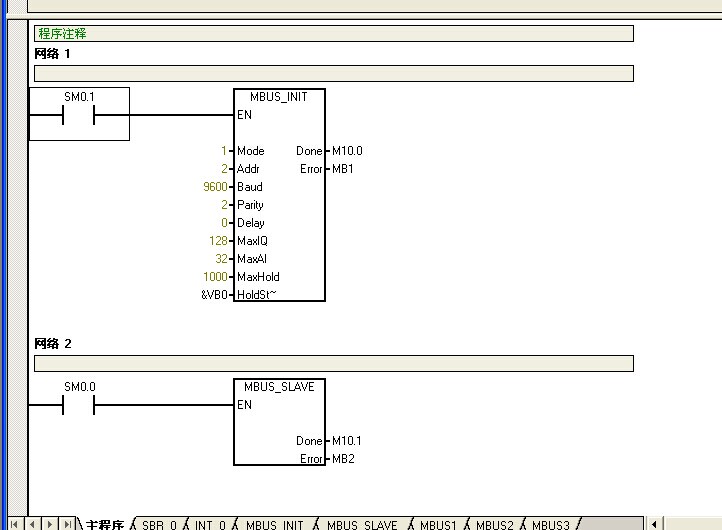Open the MBUS3 tab
The height and width of the screenshot is (530, 722).
click(x=551, y=525)
